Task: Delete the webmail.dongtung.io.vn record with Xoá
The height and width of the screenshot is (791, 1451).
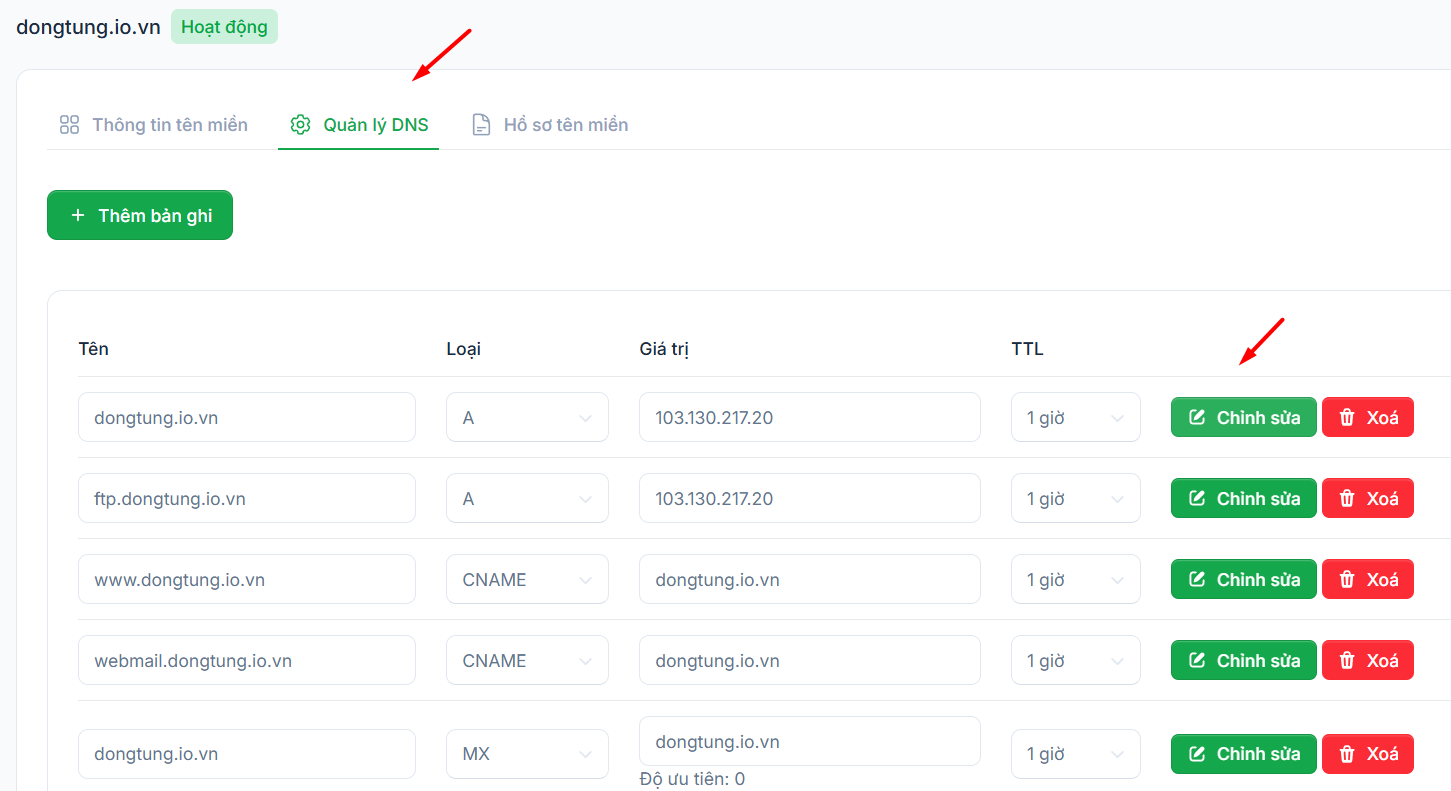Action: pyautogui.click(x=1368, y=660)
